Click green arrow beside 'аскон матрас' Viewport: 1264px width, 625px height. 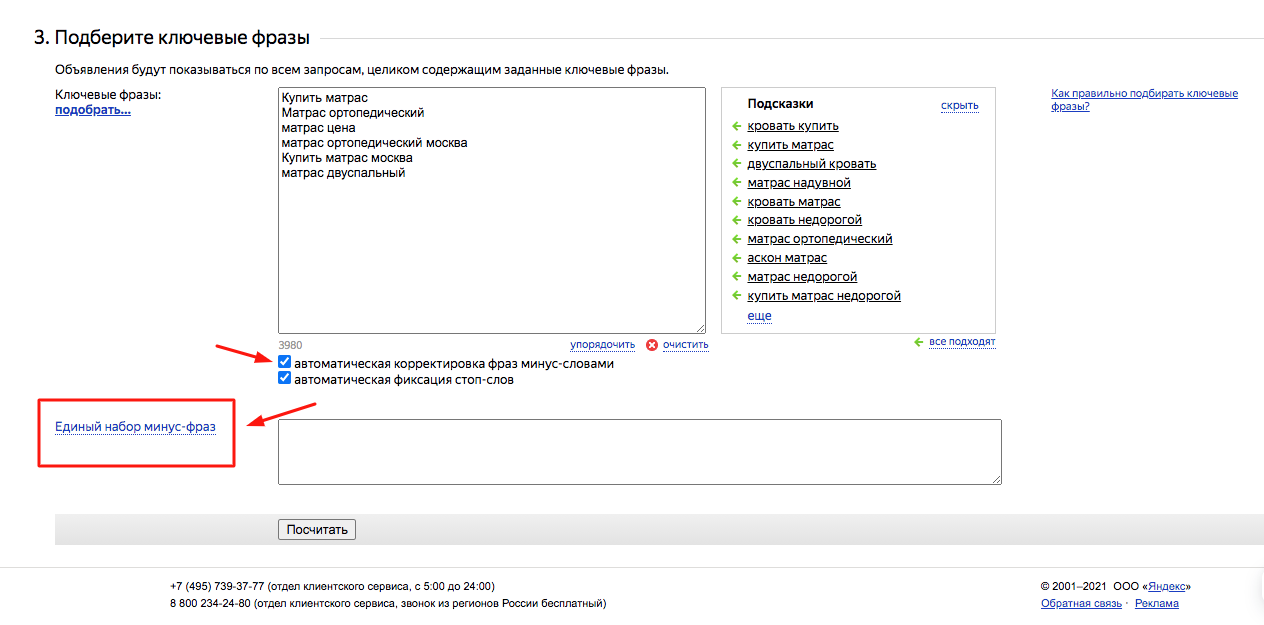(736, 258)
